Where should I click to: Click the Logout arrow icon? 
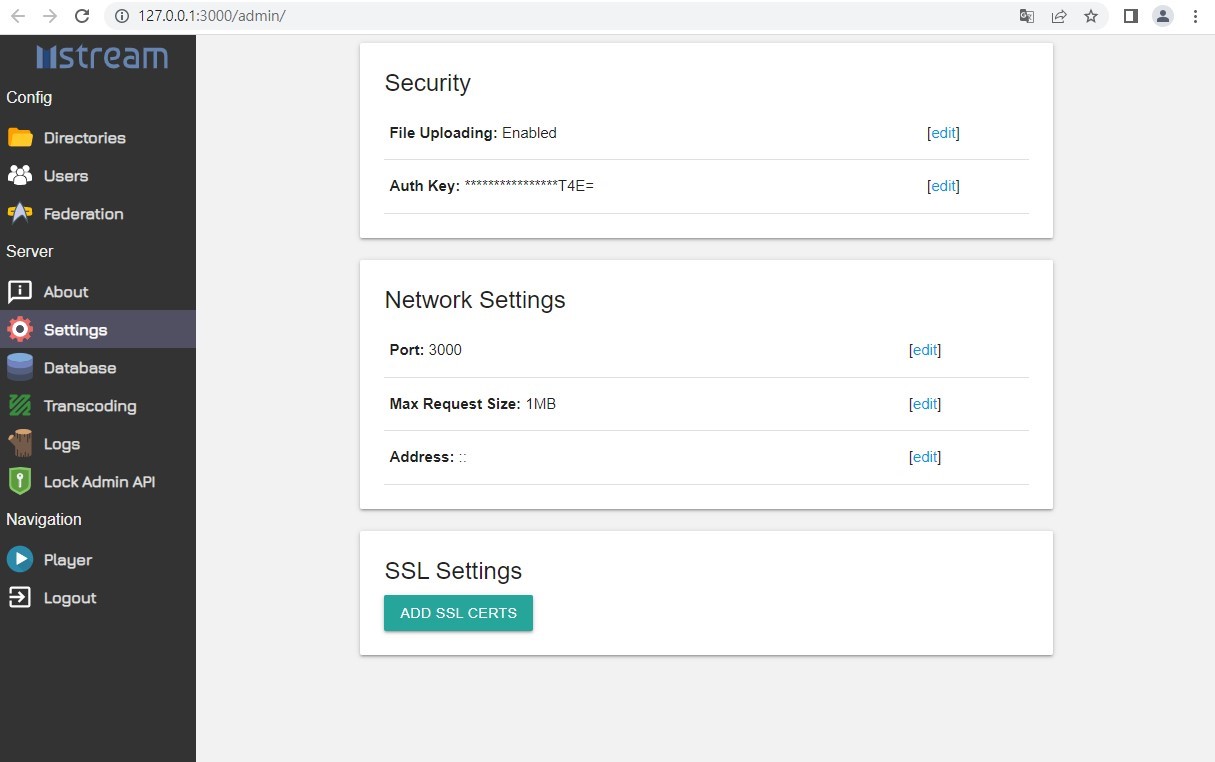(x=20, y=598)
